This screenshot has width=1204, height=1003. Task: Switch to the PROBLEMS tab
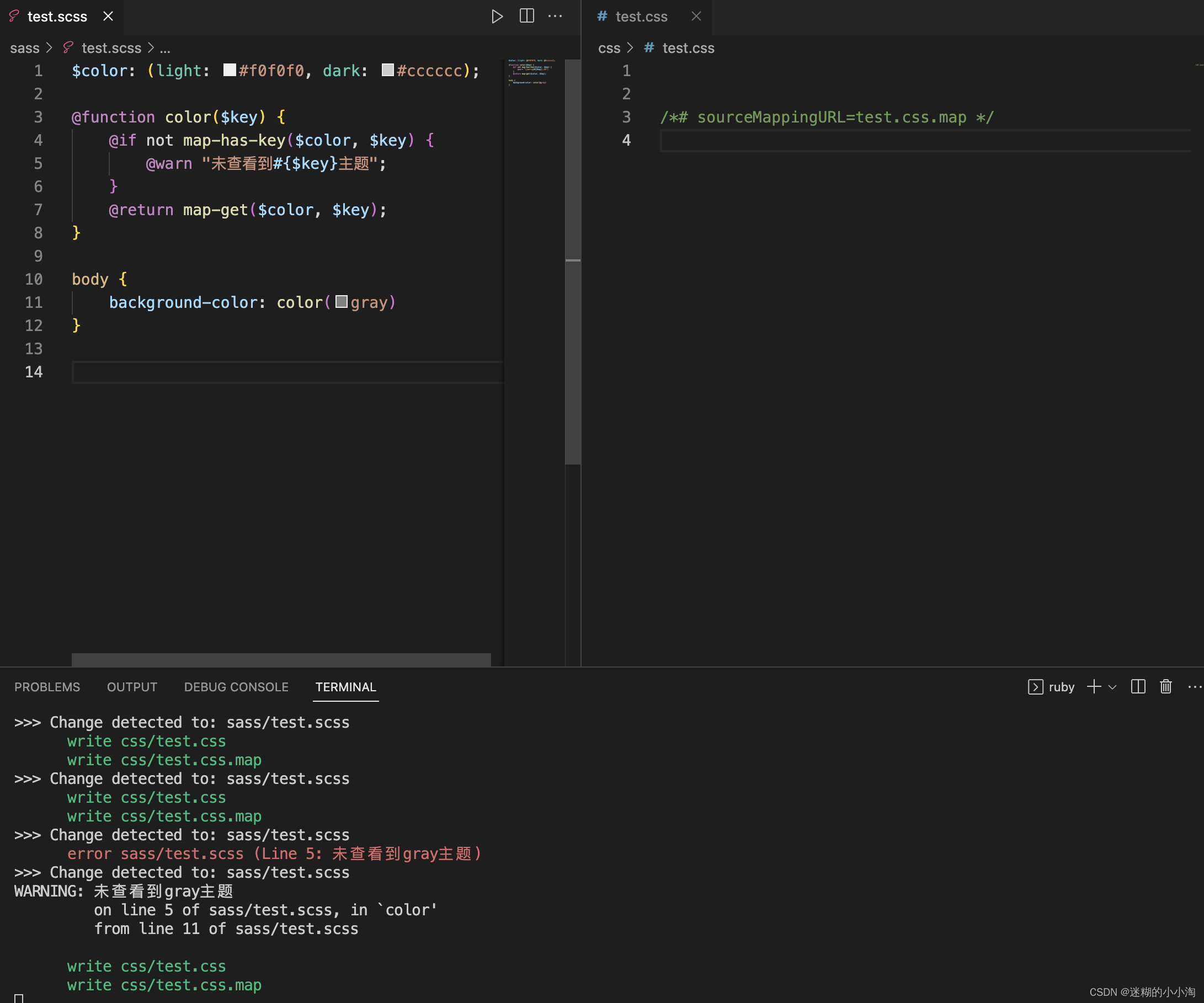pyautogui.click(x=47, y=687)
